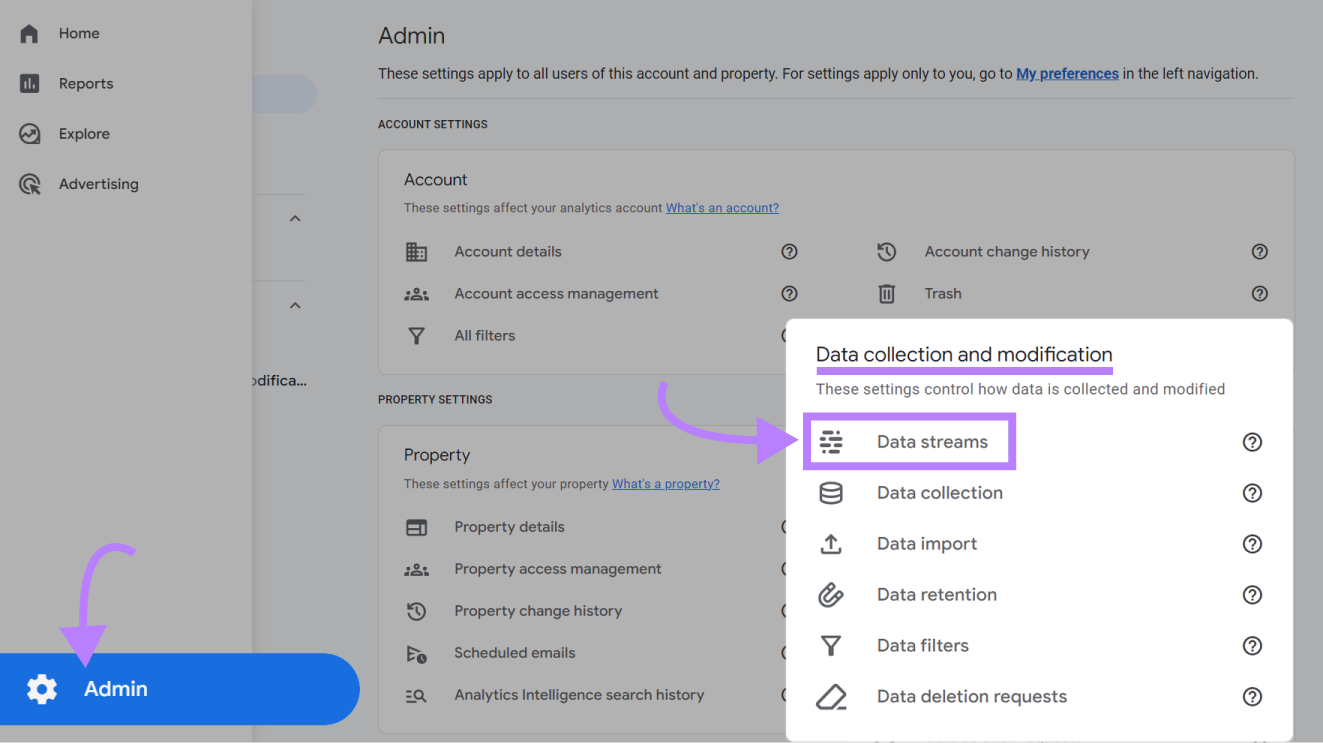Image resolution: width=1323 pixels, height=743 pixels.
Task: Open the My preferences link
Action: coord(1067,73)
